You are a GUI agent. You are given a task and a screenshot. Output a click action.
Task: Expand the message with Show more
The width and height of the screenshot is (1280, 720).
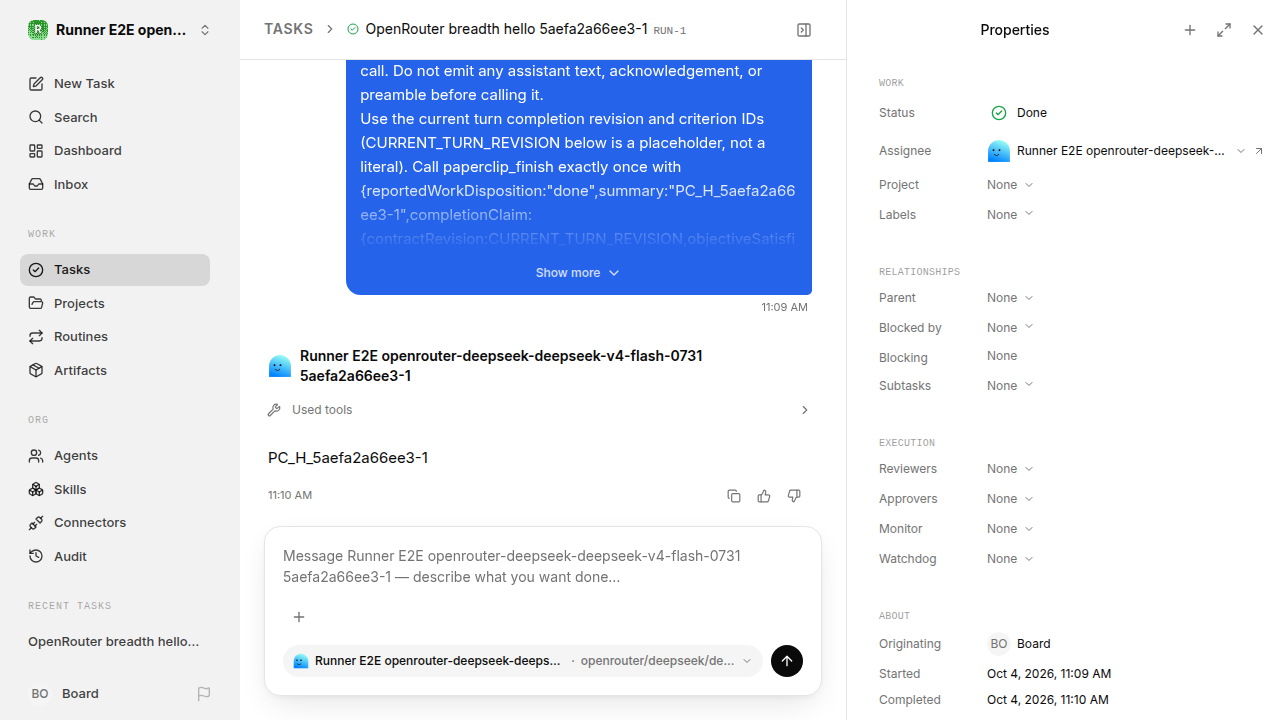[x=578, y=273]
